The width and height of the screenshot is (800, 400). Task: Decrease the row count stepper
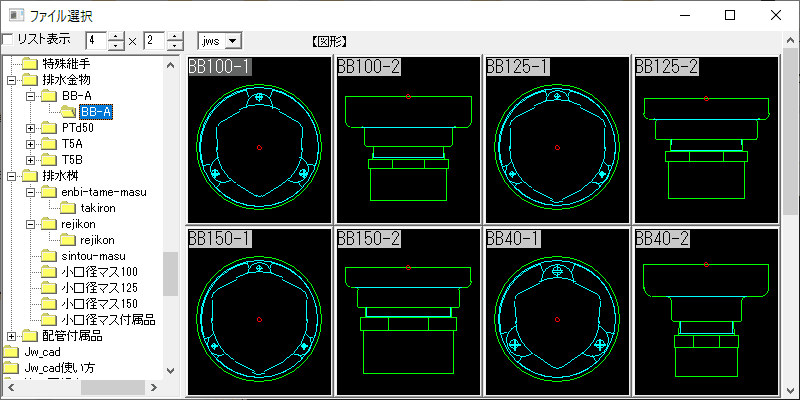175,46
